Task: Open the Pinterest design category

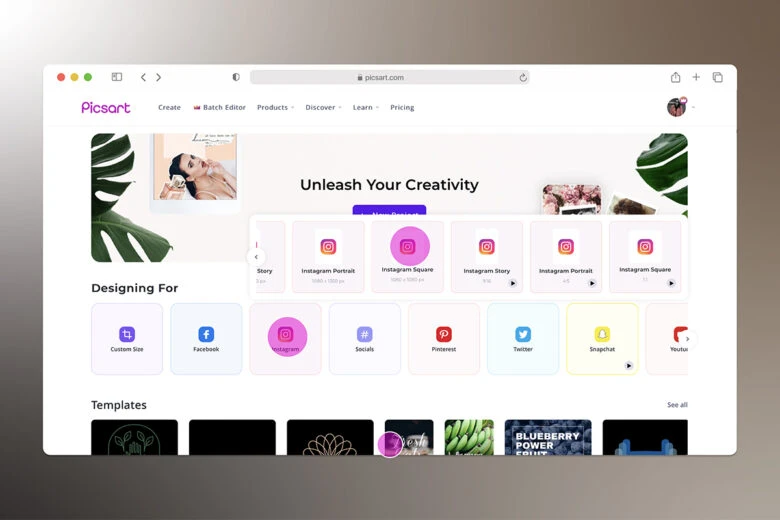Action: tap(444, 338)
